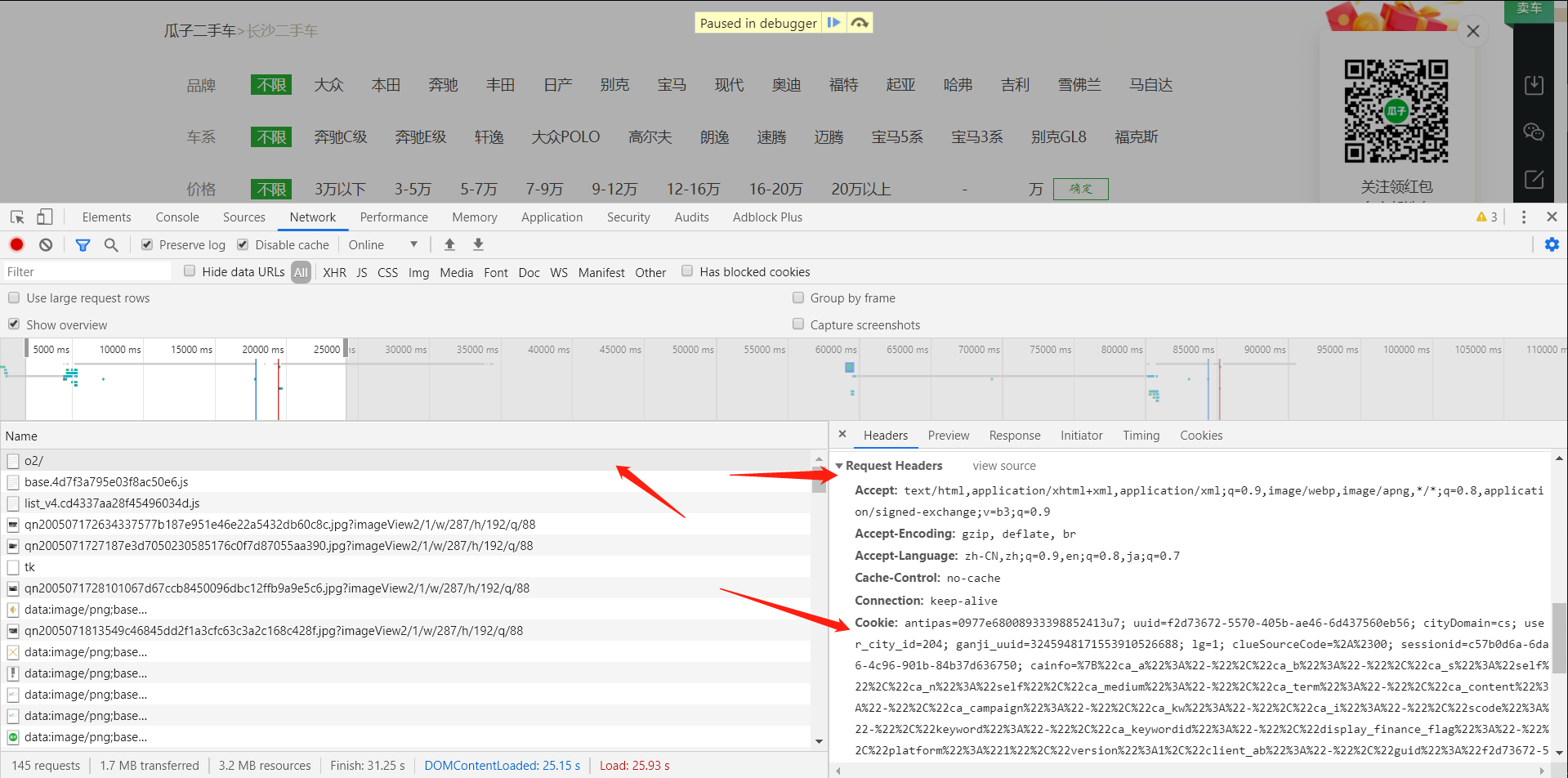The width and height of the screenshot is (1568, 778).
Task: Enable Hide data URLs
Action: [x=190, y=271]
